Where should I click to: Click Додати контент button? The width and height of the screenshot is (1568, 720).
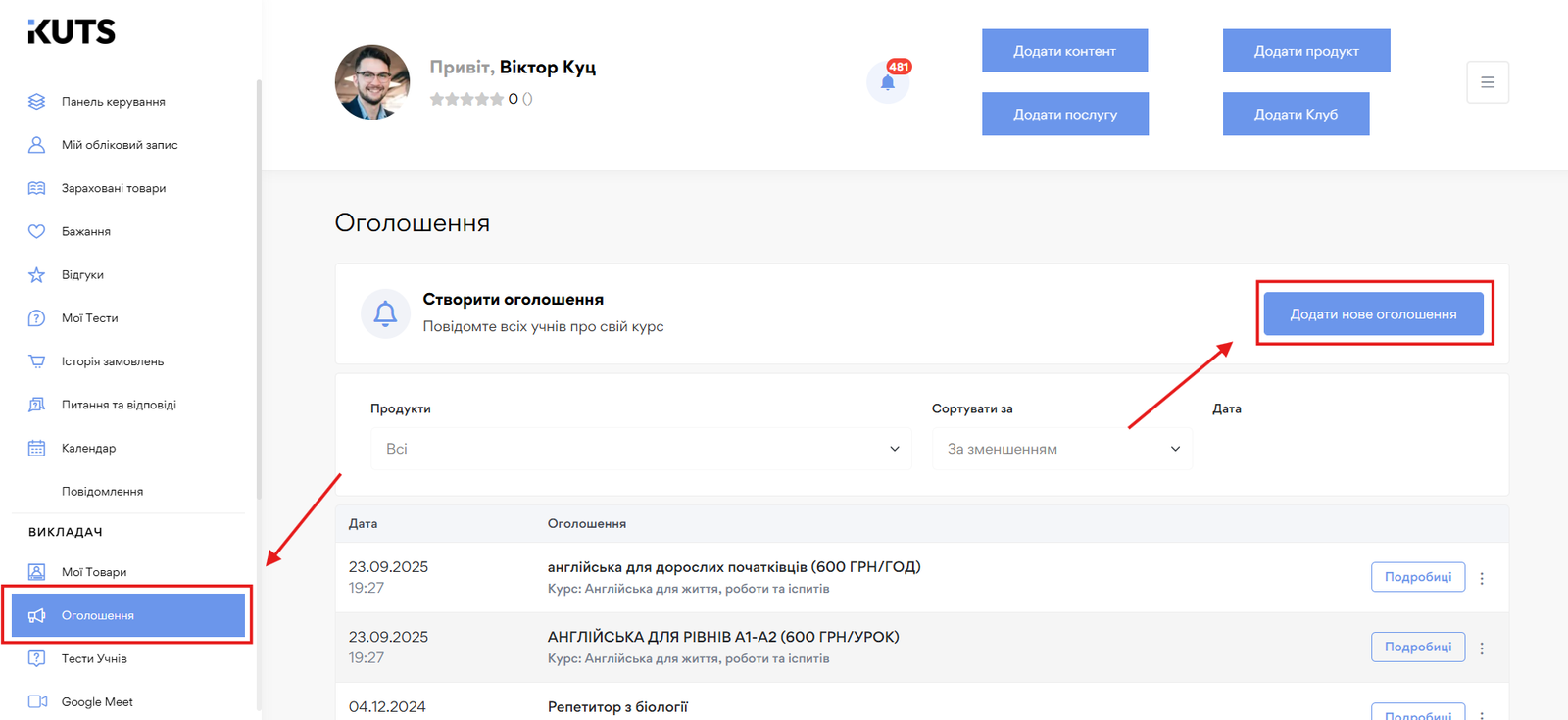click(x=1064, y=51)
